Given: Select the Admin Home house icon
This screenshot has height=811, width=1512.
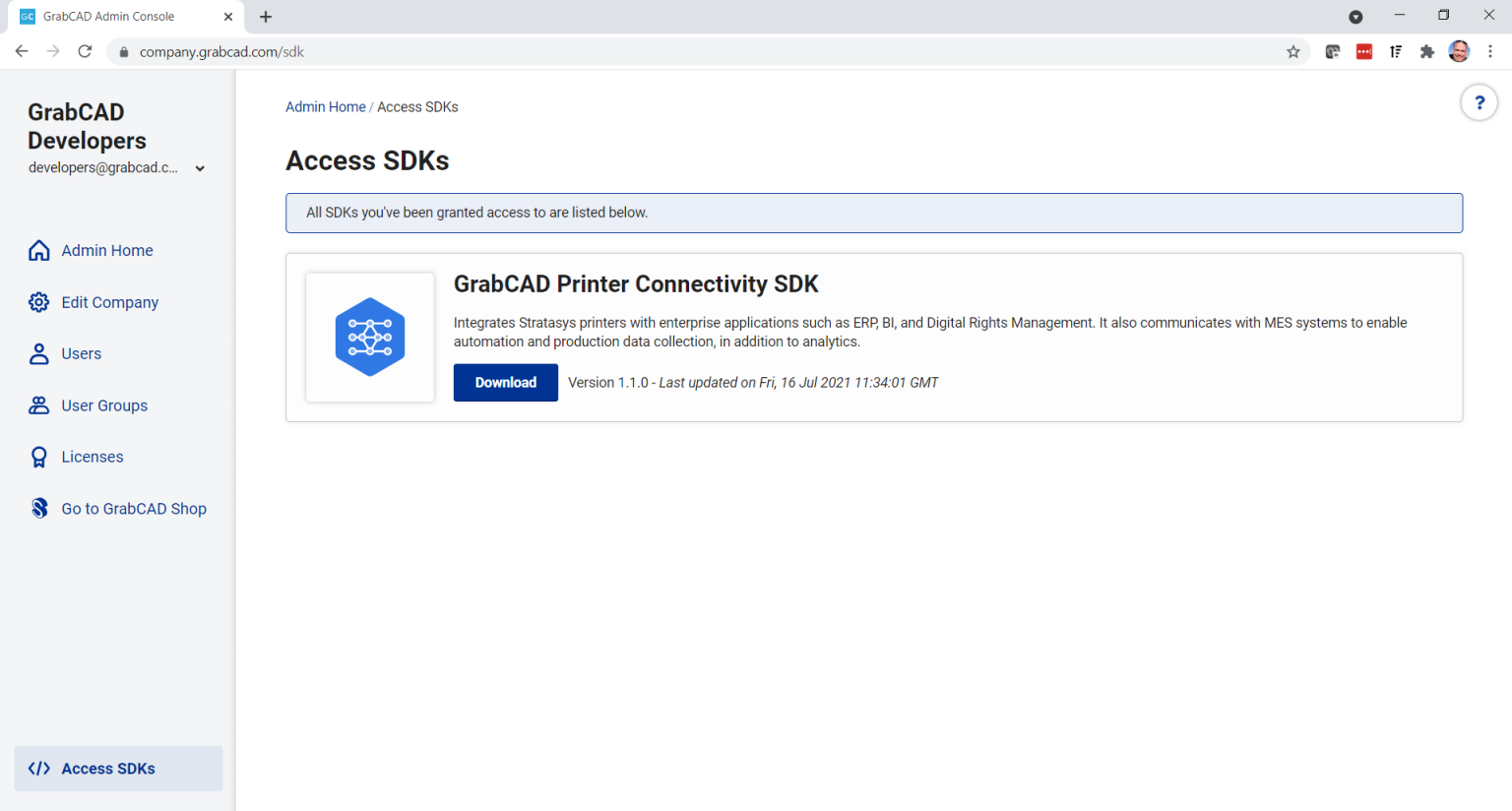Looking at the screenshot, I should [38, 250].
